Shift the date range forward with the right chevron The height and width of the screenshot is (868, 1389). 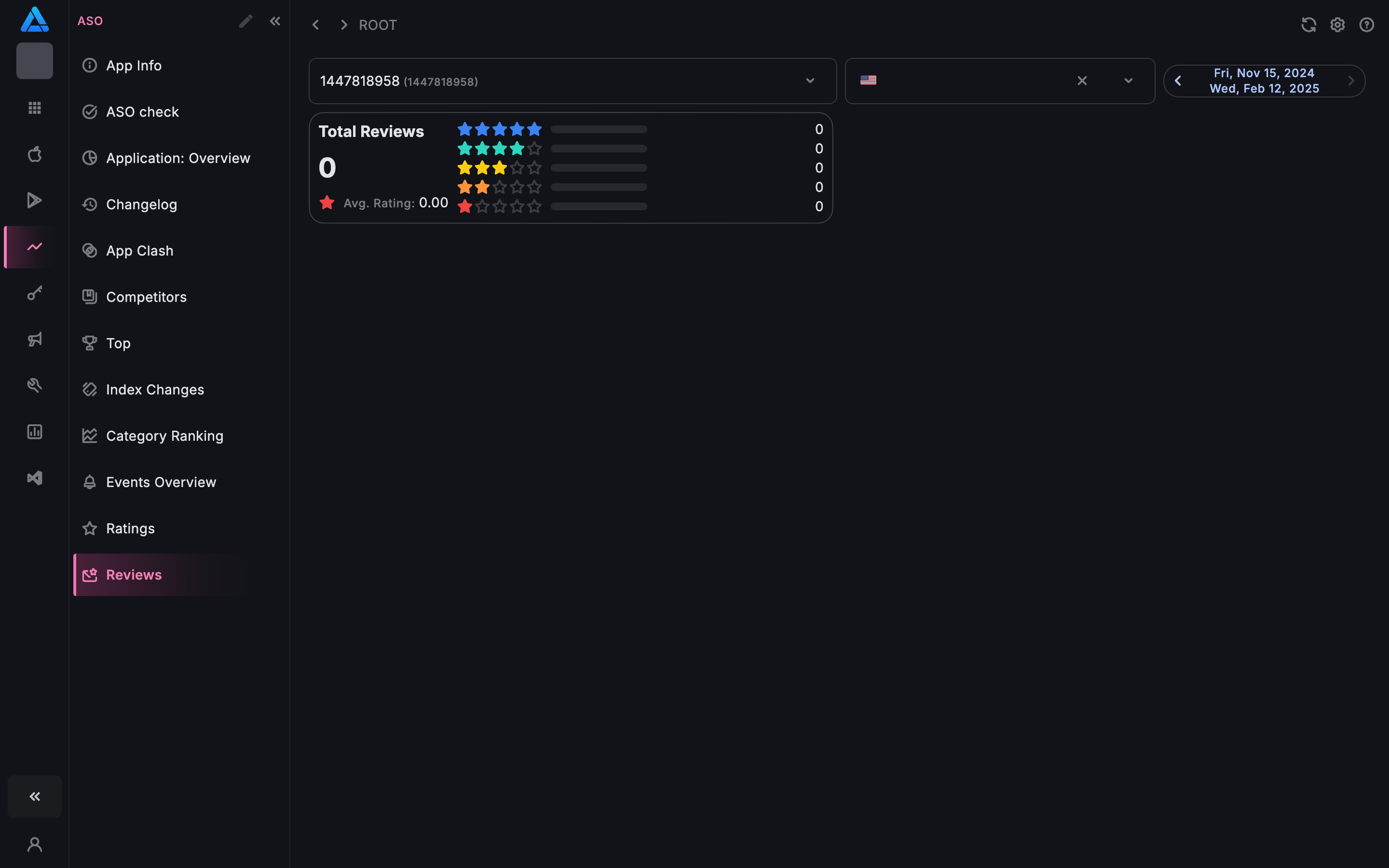click(x=1351, y=81)
